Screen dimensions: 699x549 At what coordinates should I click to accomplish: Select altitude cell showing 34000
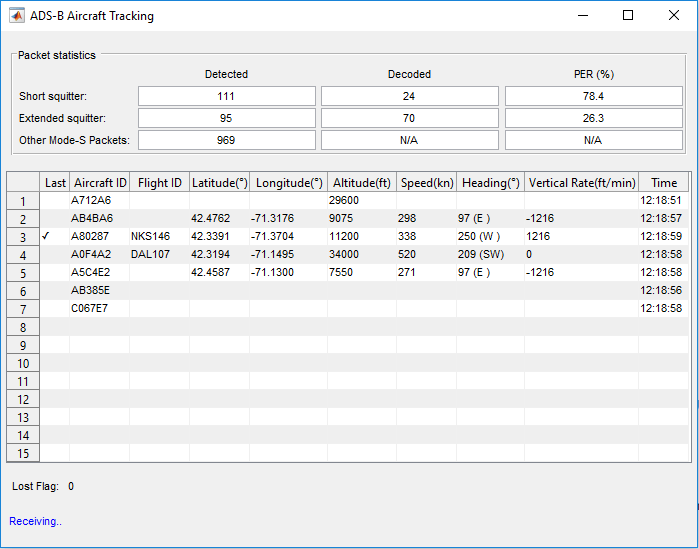[362, 254]
